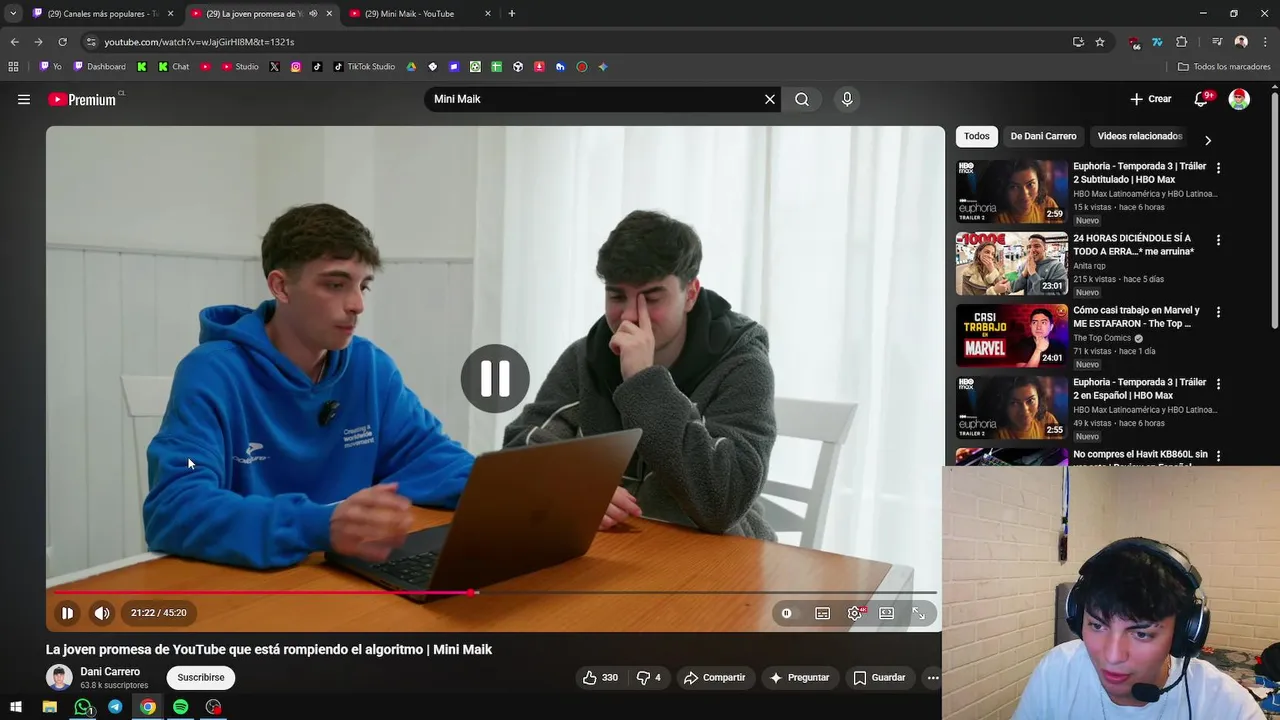Open Chrome three-dot menu

[1265, 42]
